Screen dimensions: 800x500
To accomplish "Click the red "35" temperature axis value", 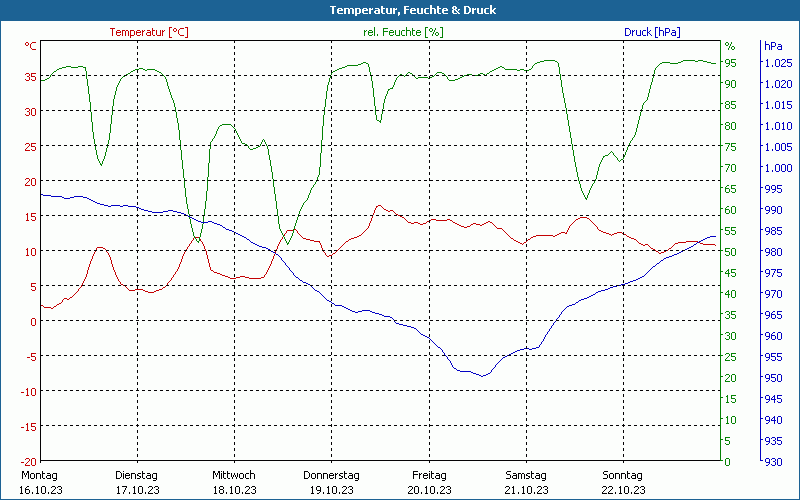I will pyautogui.click(x=31, y=77).
